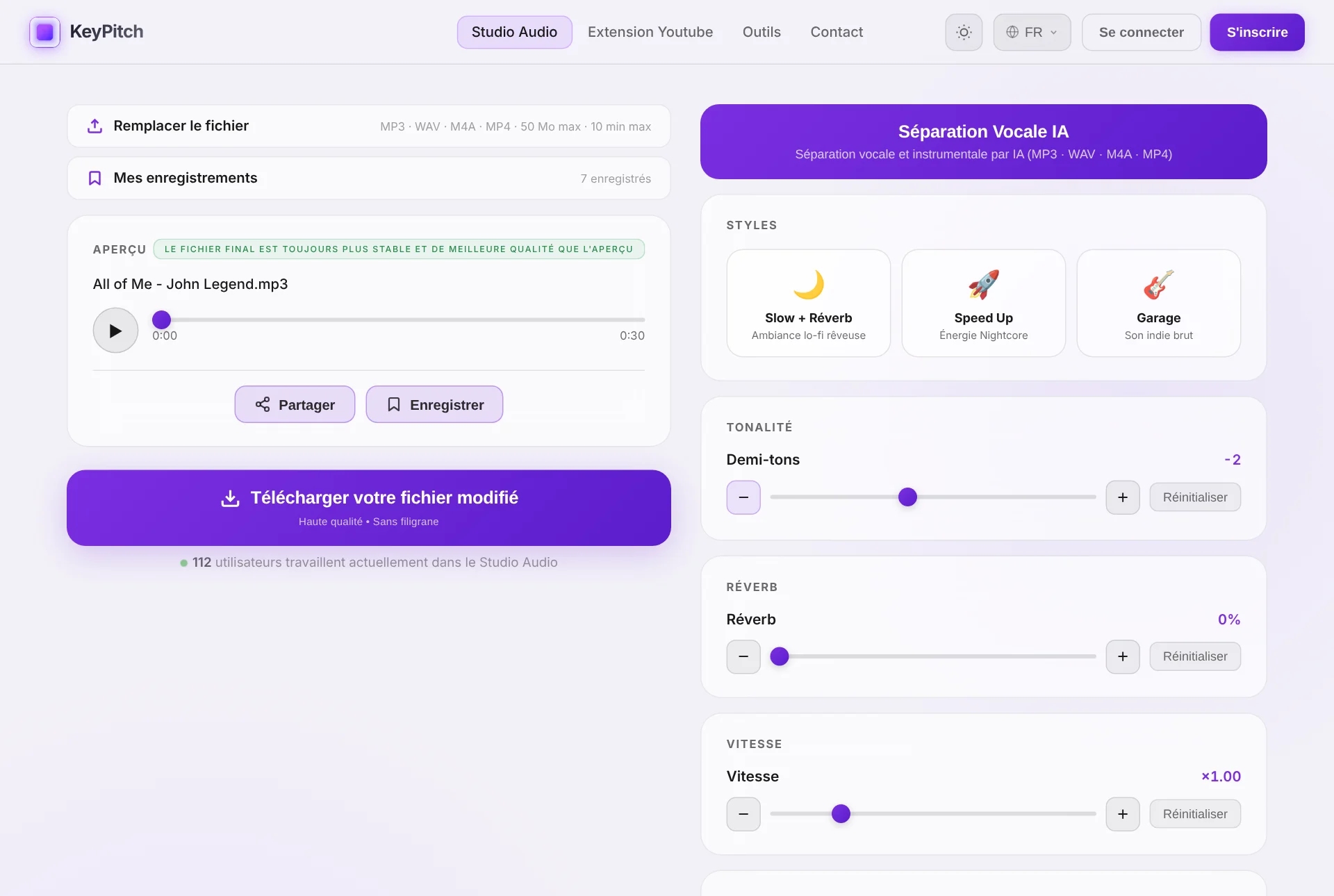Image resolution: width=1334 pixels, height=896 pixels.
Task: Click the upload icon beside Remplacer le fichier
Action: coord(95,126)
